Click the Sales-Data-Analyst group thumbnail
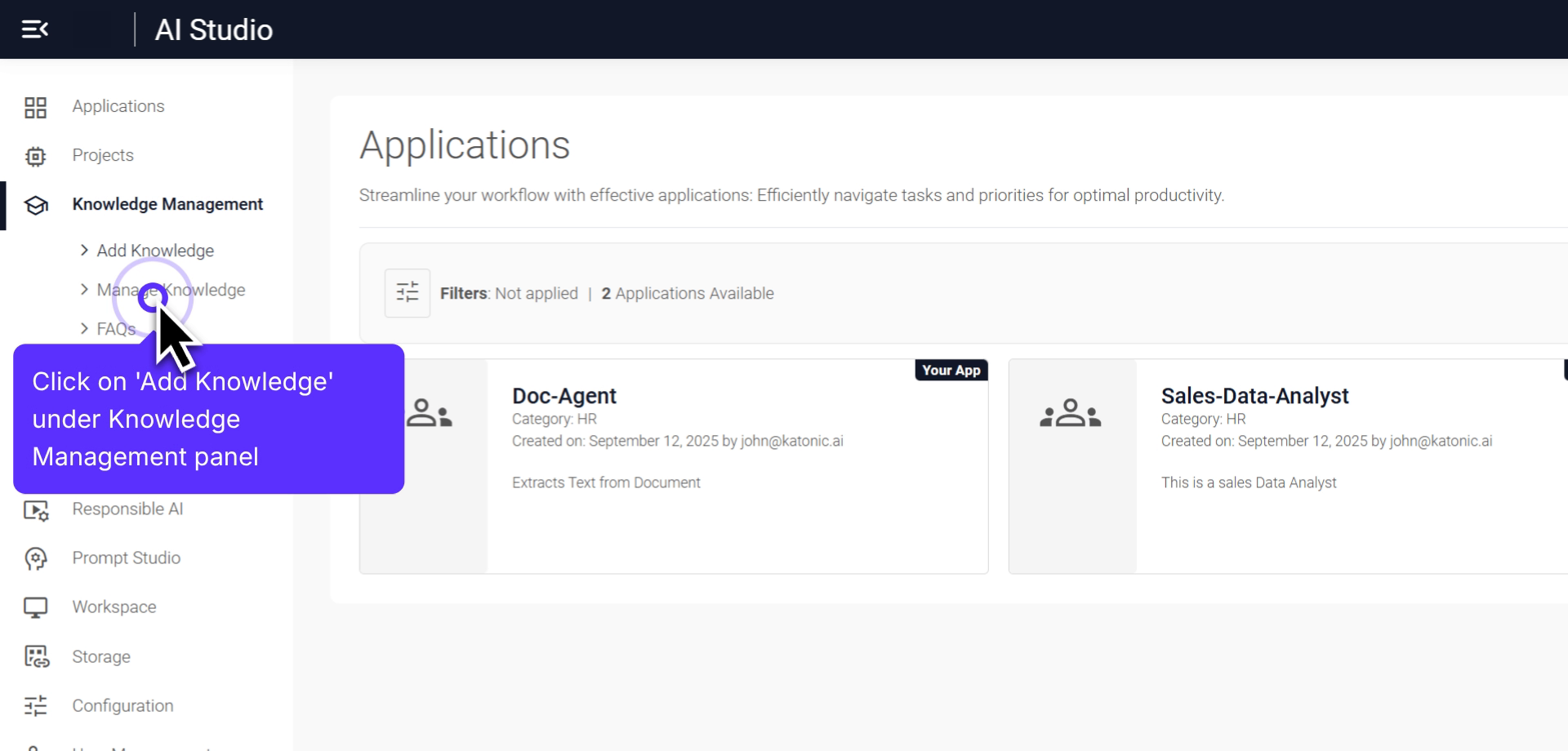Screen dimensions: 1568x751 (1071, 414)
